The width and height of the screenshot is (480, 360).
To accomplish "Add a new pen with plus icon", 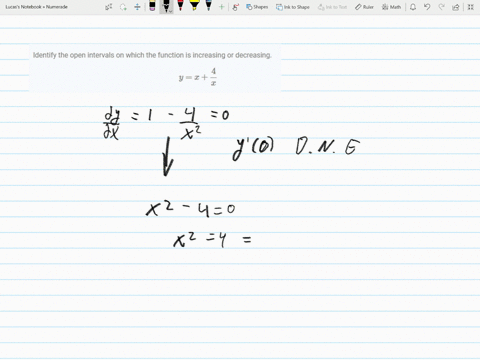I will pos(221,7).
